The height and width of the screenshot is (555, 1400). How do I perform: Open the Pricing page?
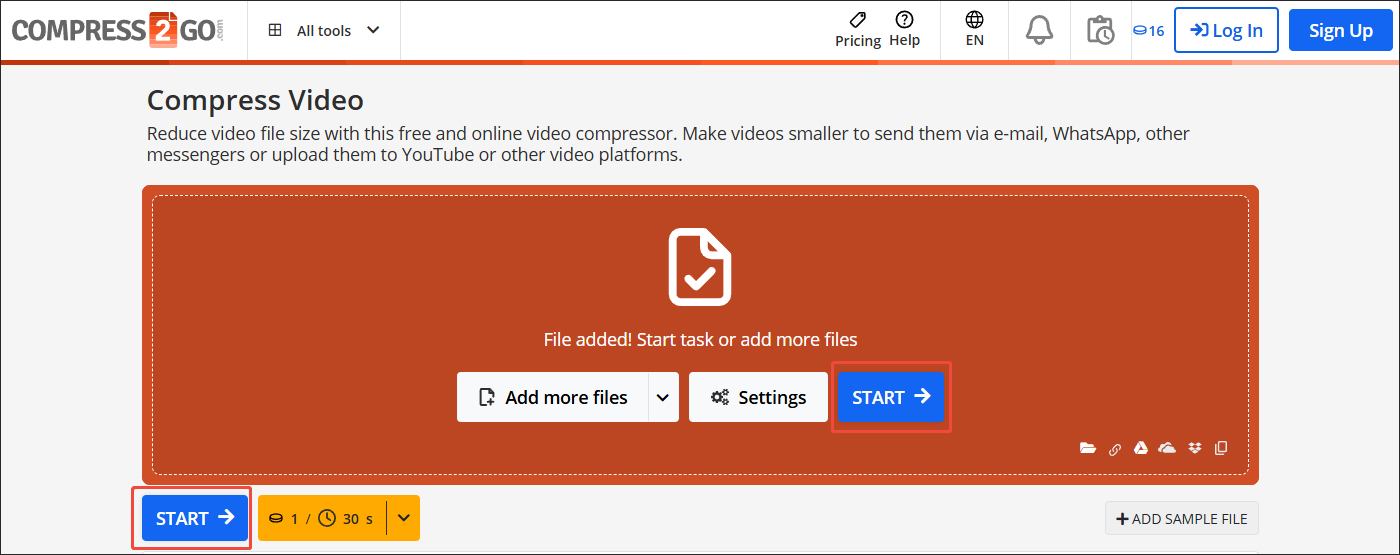[857, 30]
